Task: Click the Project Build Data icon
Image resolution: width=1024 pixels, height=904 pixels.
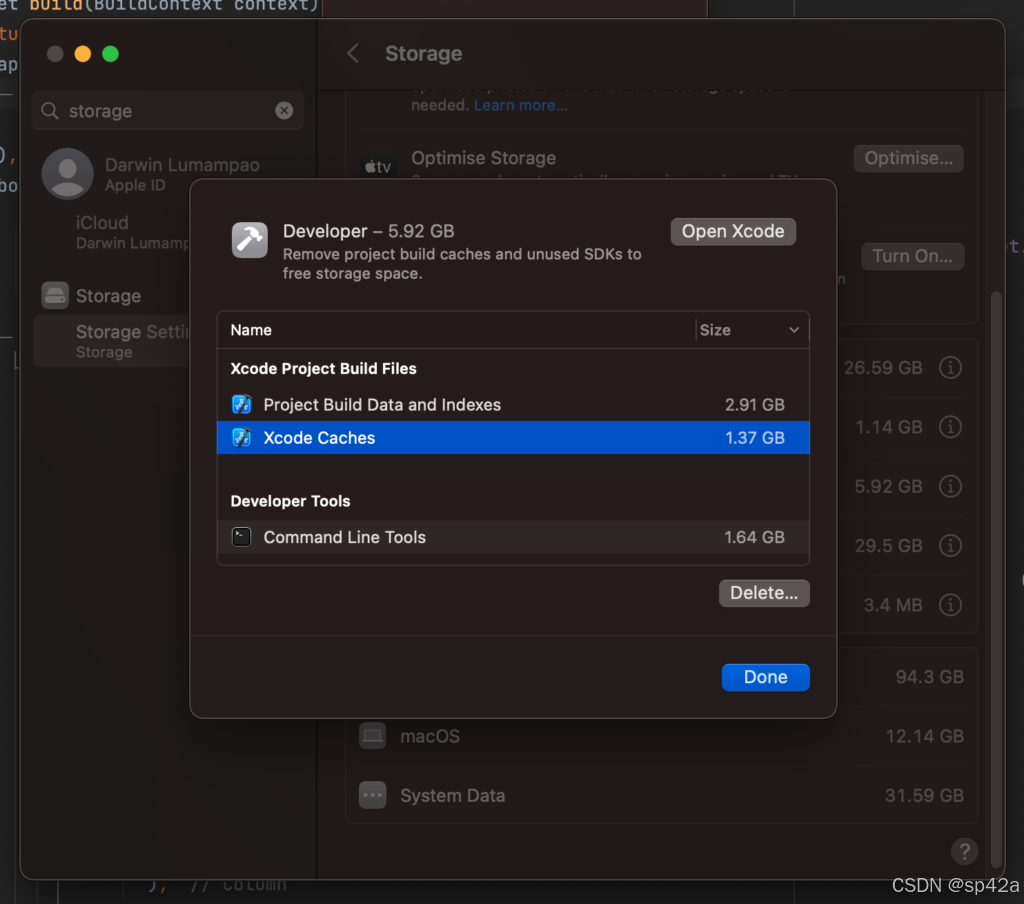Action: tap(242, 404)
